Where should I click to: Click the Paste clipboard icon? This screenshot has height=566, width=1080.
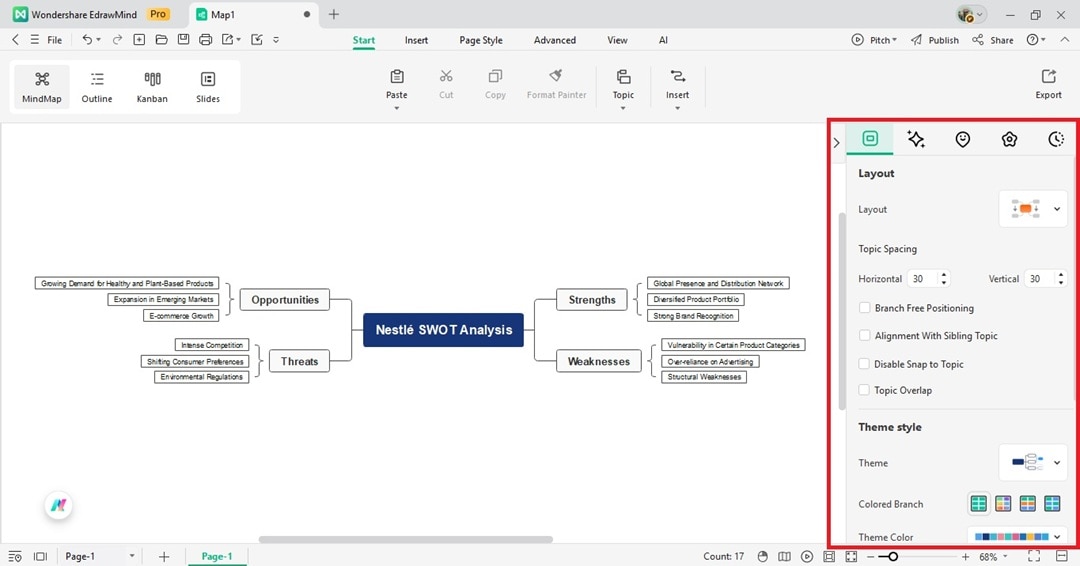[397, 76]
